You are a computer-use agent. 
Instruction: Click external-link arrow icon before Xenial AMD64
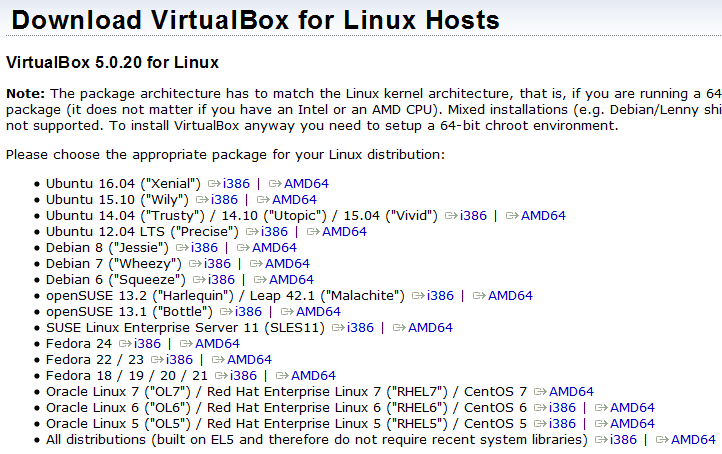(x=275, y=184)
